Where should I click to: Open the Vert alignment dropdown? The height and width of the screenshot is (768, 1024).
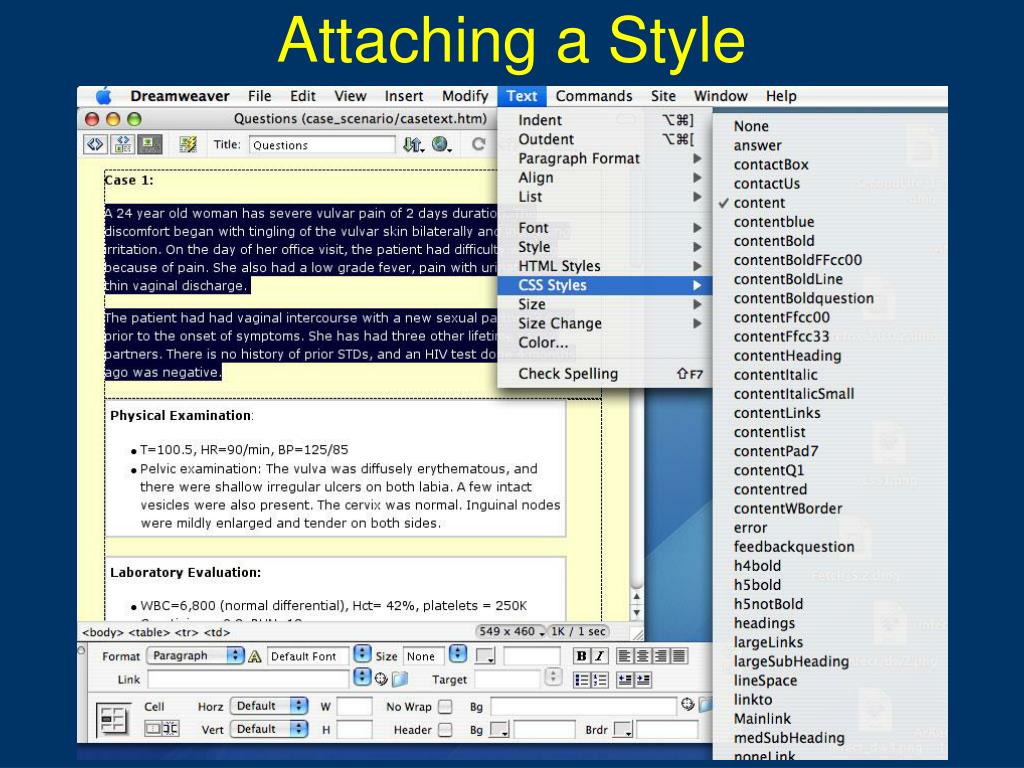point(269,729)
